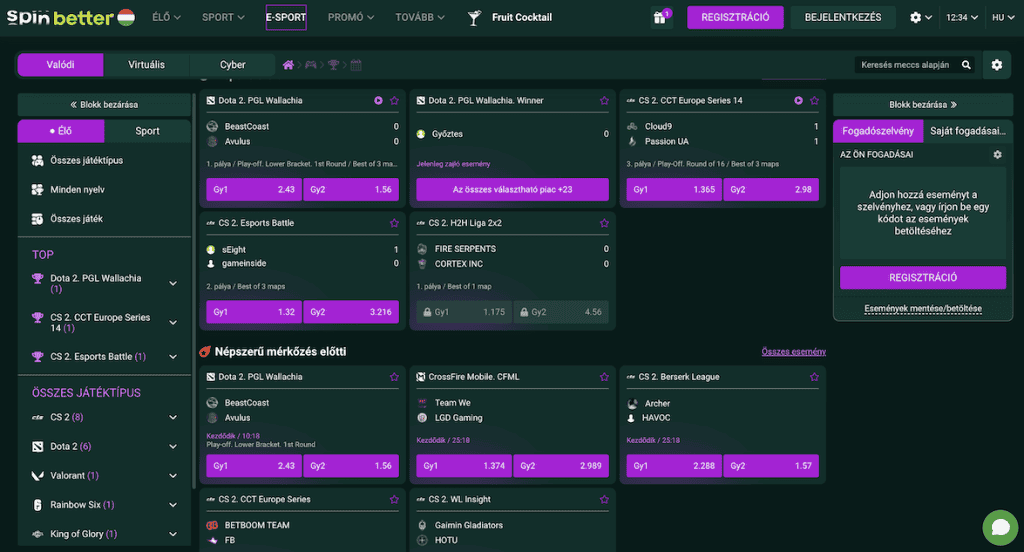Viewport: 1024px width, 552px height.
Task: Click the home icon in breadcrumb
Action: click(x=289, y=65)
